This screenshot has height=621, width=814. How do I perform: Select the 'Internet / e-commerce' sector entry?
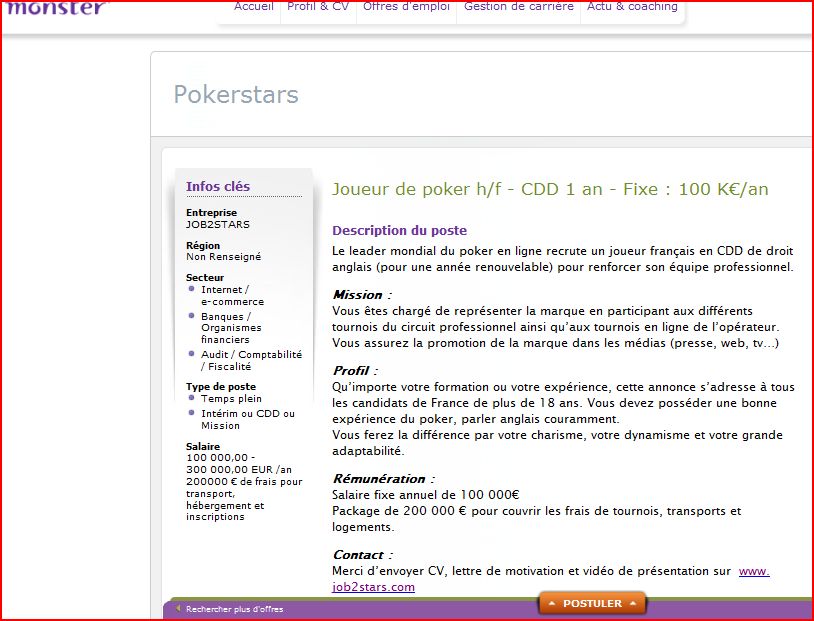coord(233,295)
